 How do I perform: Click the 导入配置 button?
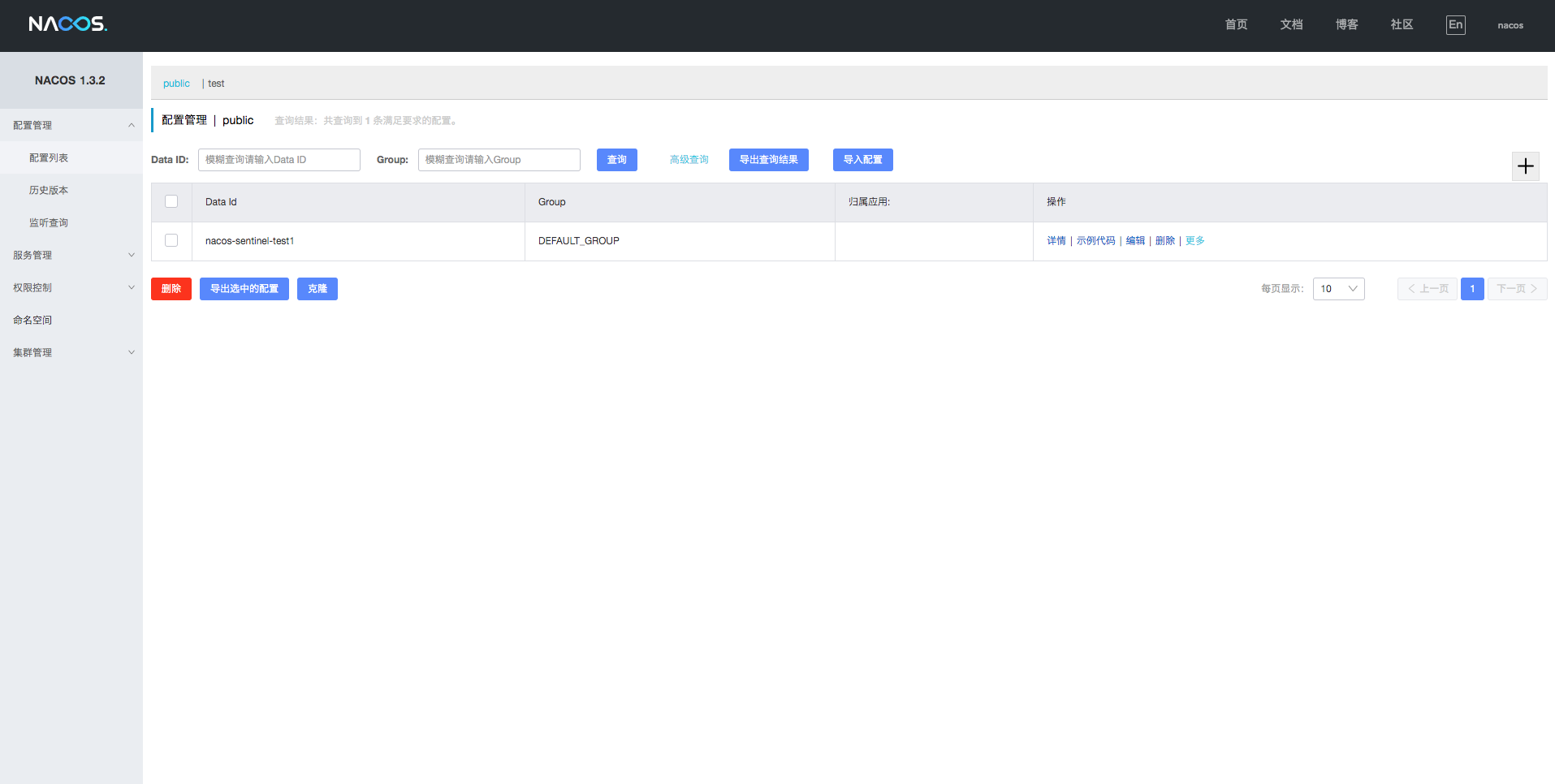pos(862,160)
